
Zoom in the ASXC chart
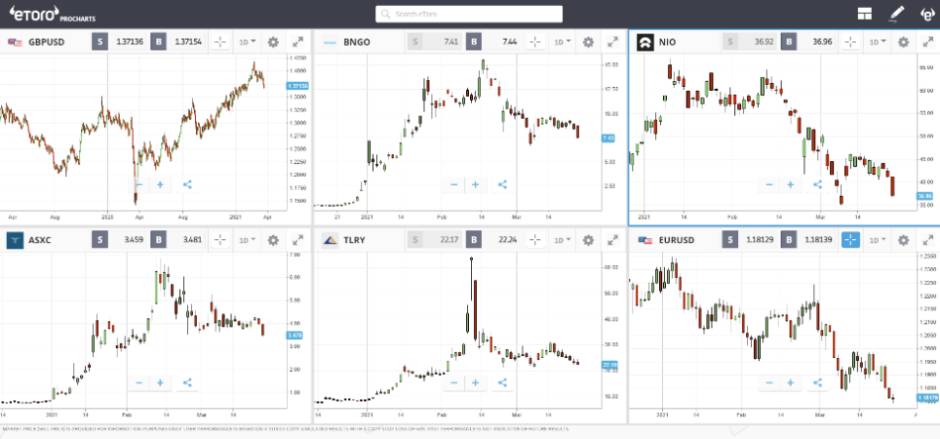(160, 383)
